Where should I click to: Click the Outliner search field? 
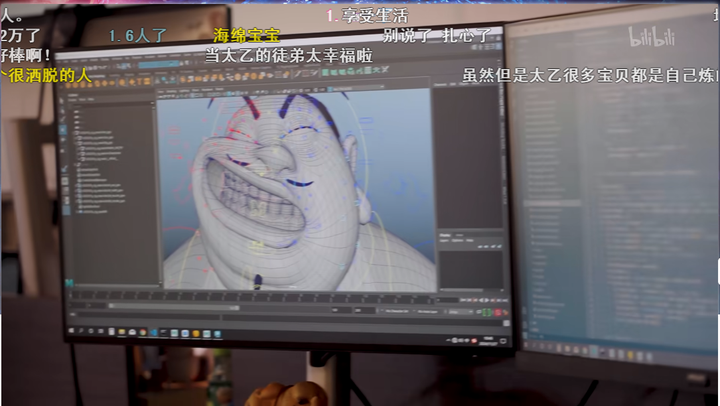(111, 105)
